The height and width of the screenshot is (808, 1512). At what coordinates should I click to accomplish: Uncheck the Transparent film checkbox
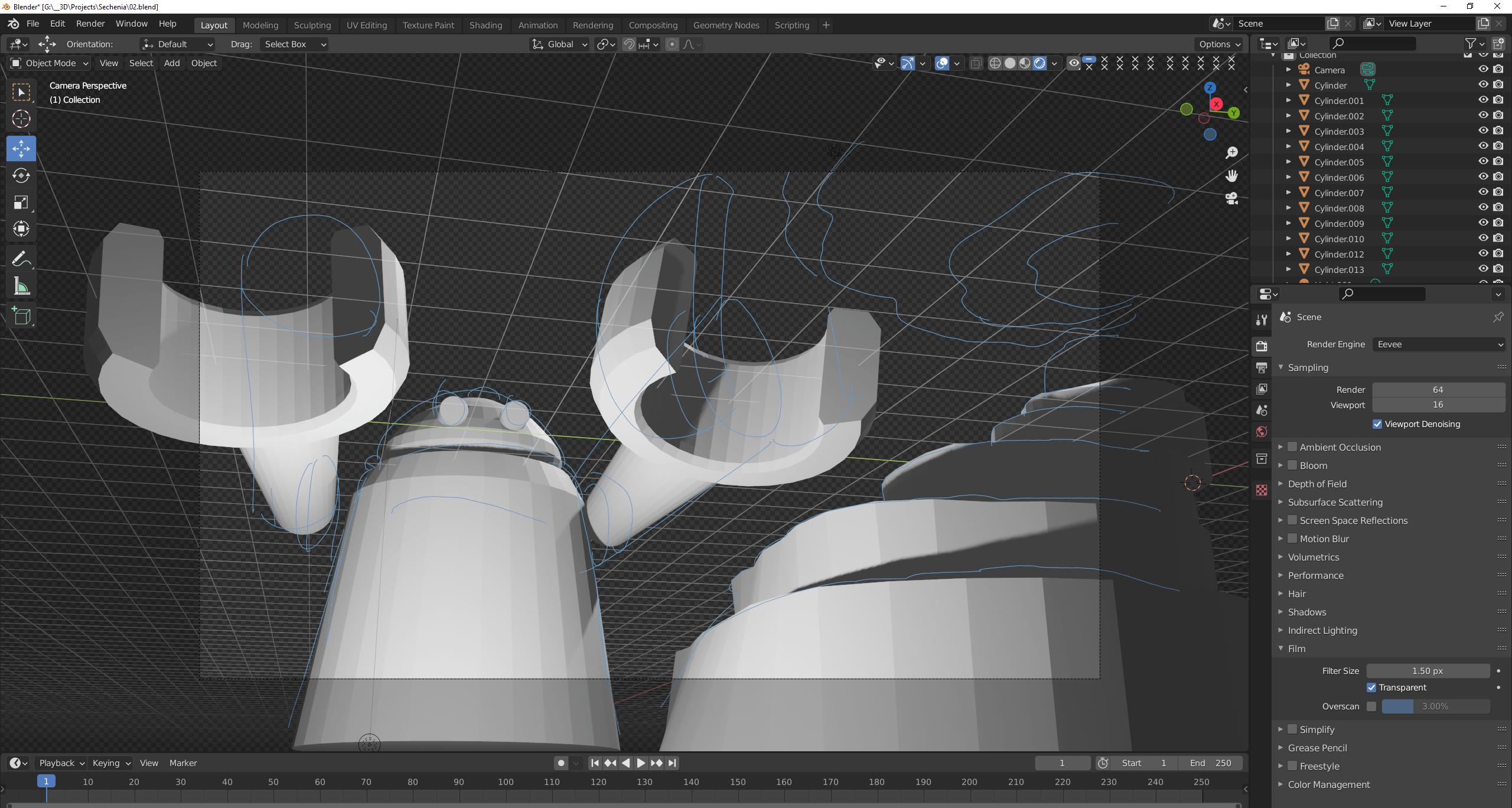pos(1371,688)
